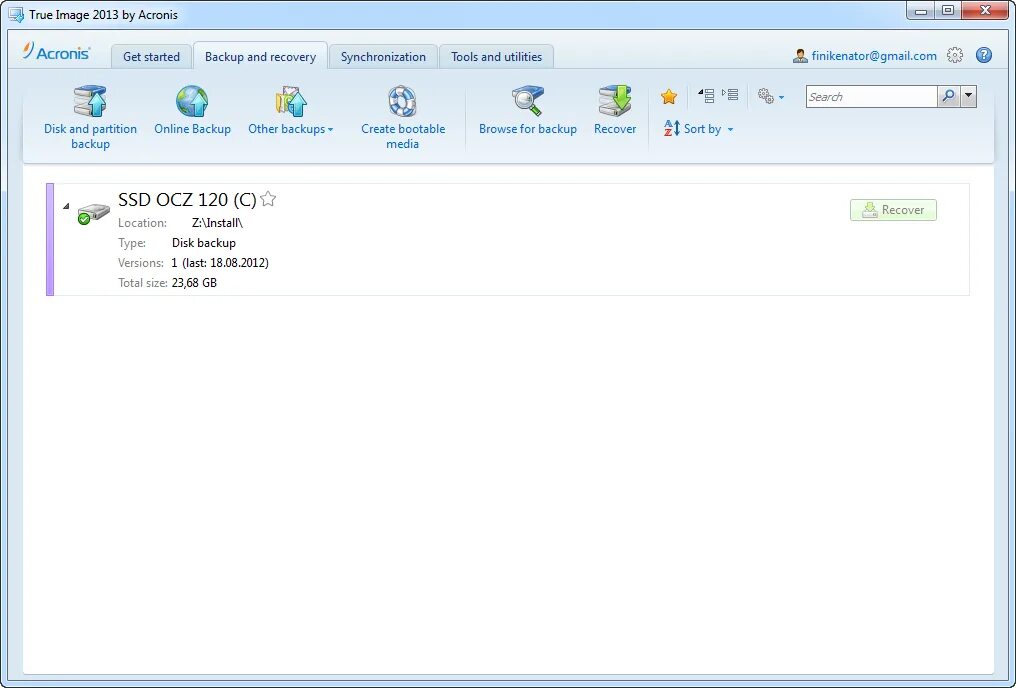Click the 23,68 GB total size value

(194, 282)
